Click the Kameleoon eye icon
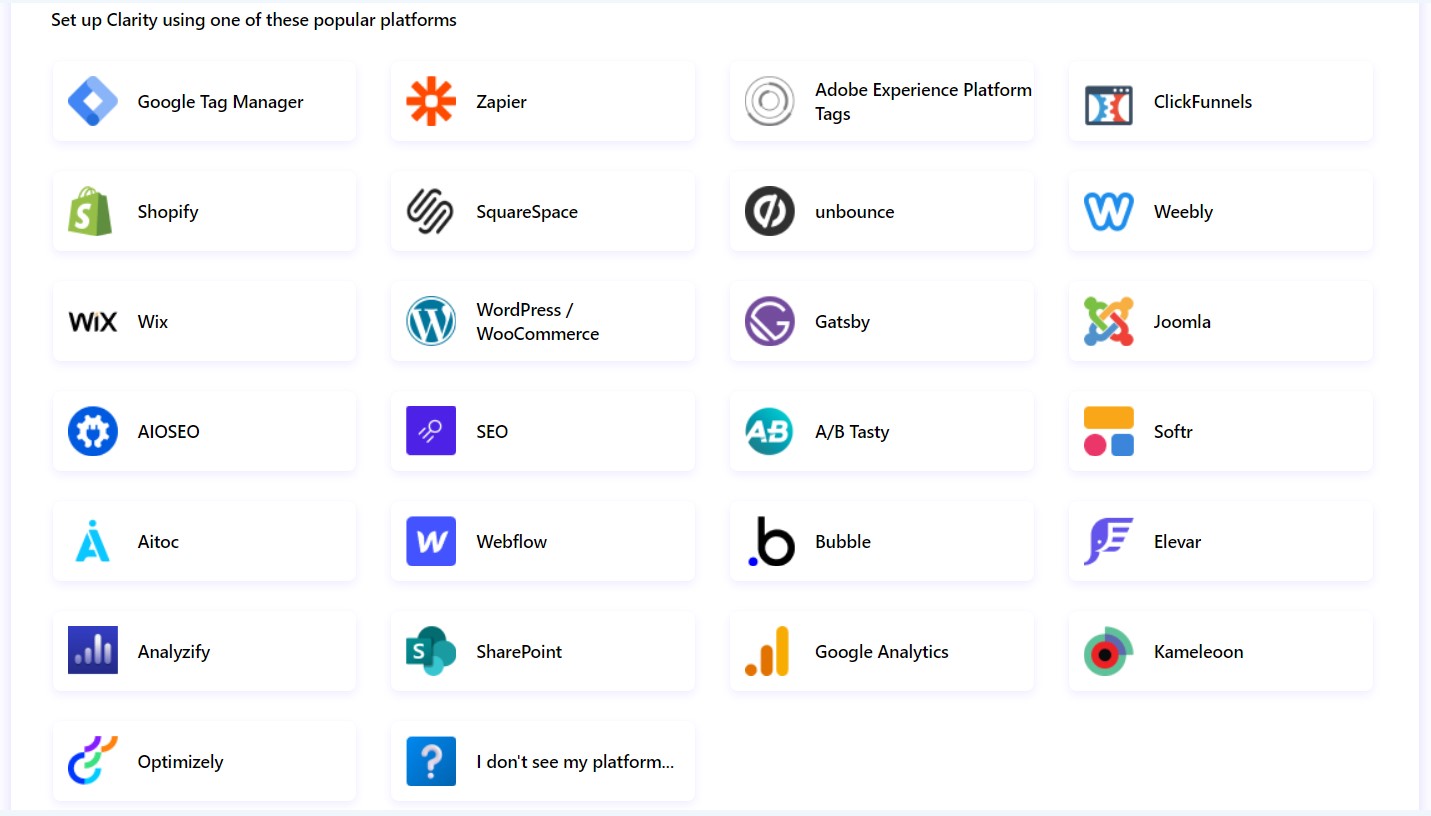1431x816 pixels. tap(1109, 651)
